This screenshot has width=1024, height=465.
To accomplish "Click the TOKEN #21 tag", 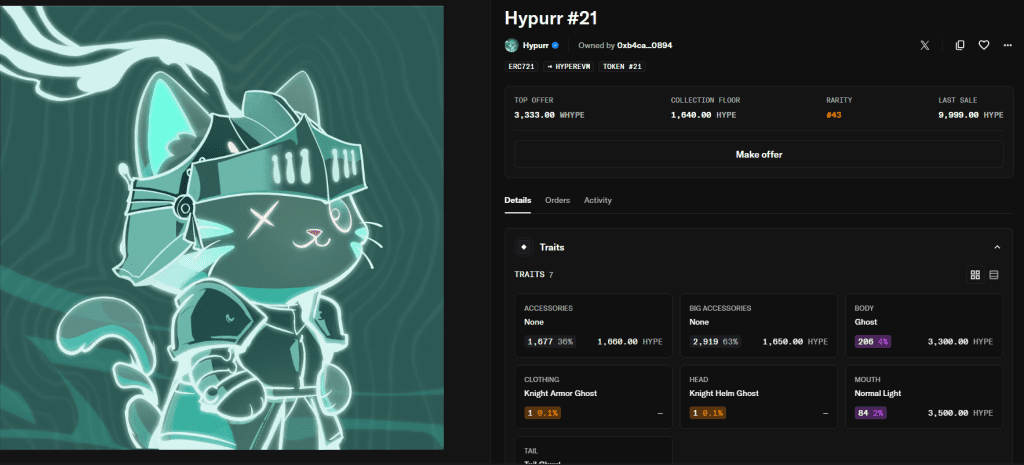I will pos(622,67).
